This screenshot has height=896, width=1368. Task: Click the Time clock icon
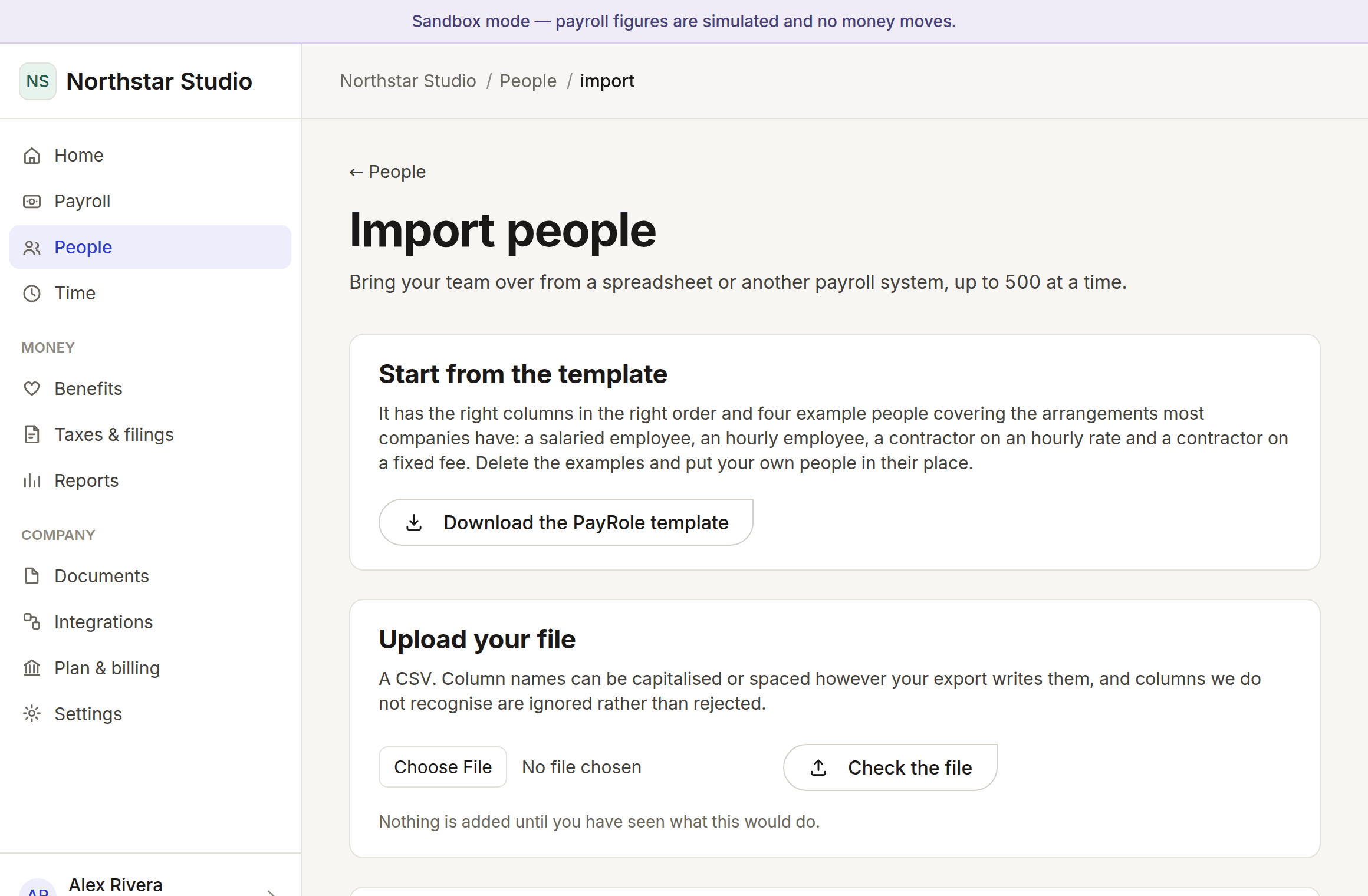click(x=32, y=294)
